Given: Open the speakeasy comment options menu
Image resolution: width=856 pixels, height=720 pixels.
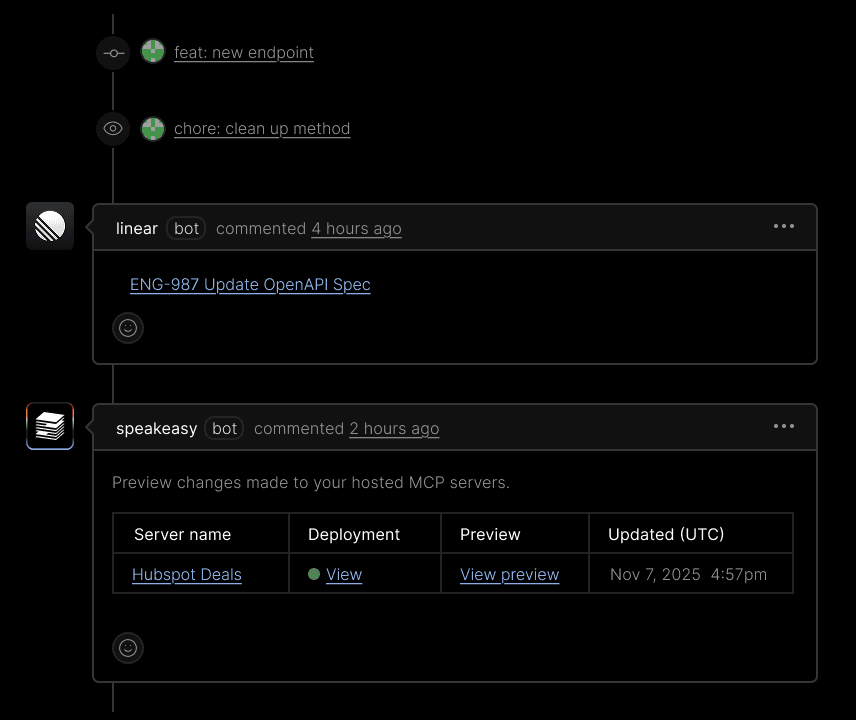Looking at the screenshot, I should [x=784, y=426].
